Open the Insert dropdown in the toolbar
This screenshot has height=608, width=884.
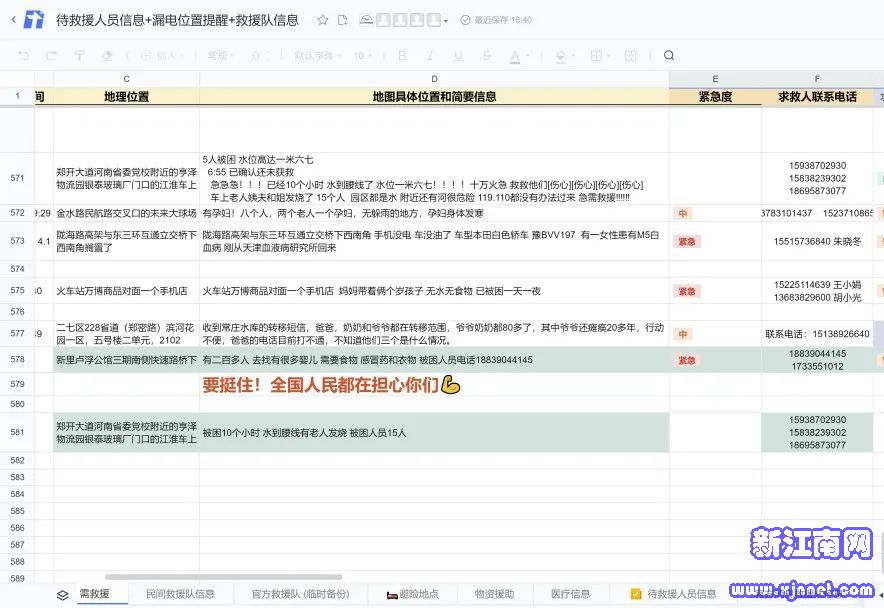[161, 55]
